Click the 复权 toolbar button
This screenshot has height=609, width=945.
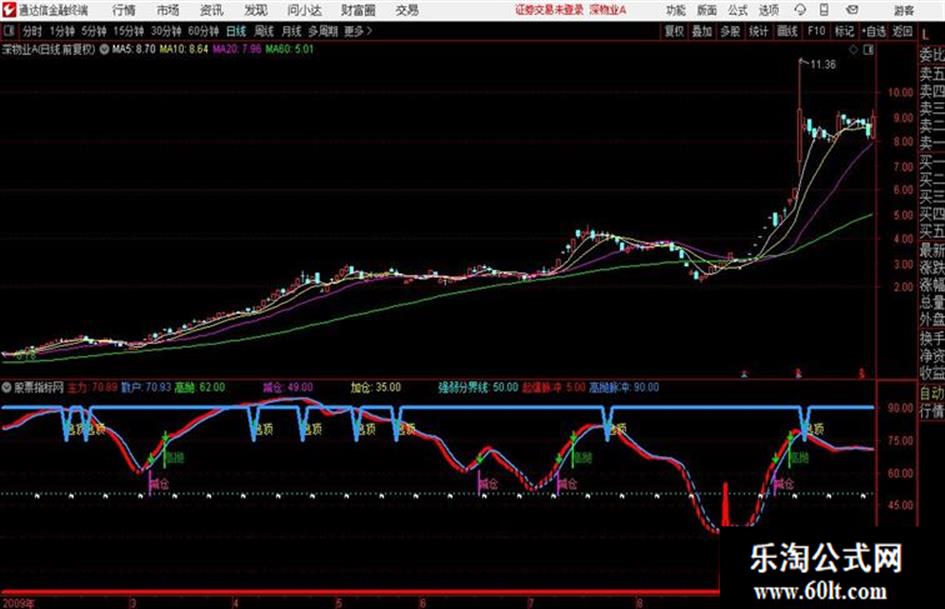pos(674,31)
